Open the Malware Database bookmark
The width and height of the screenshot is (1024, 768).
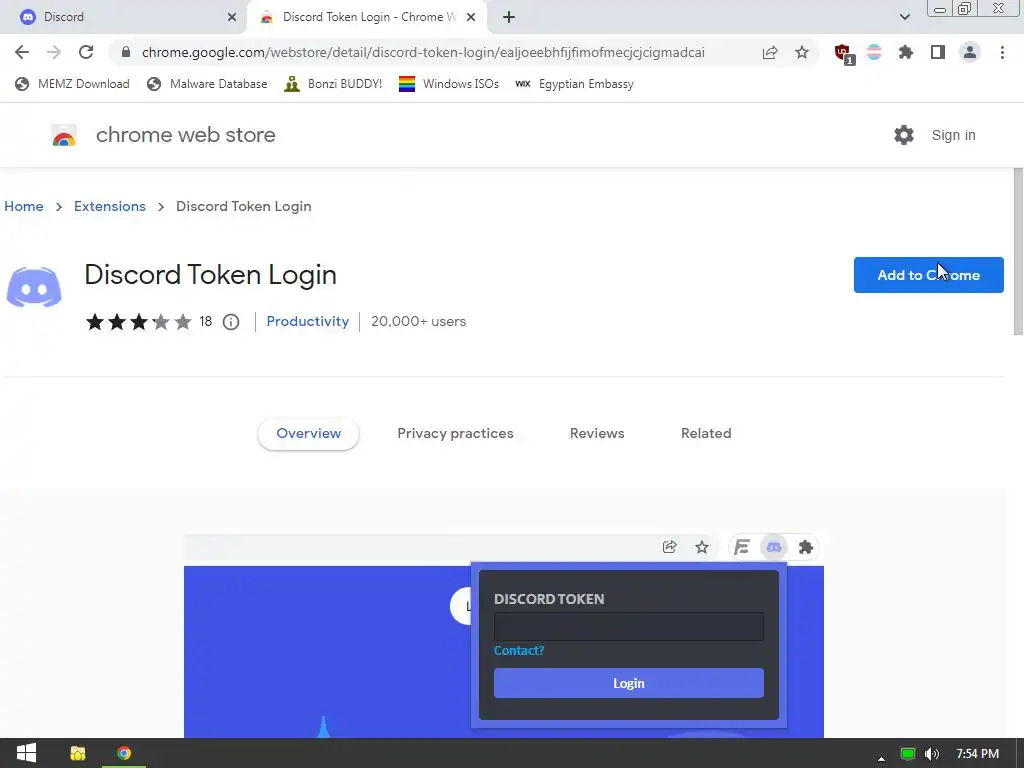point(207,84)
